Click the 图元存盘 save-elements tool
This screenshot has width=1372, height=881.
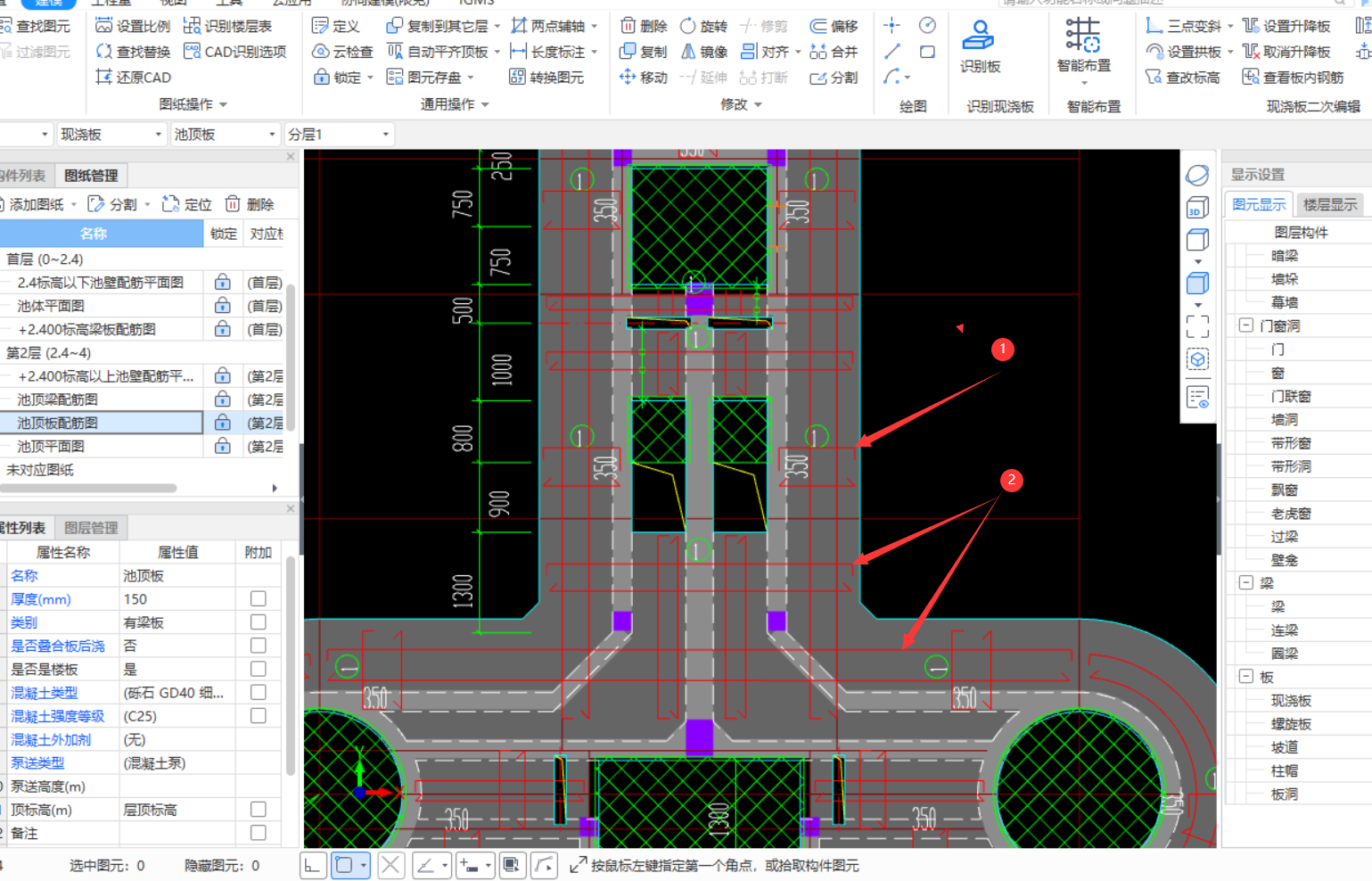[430, 78]
